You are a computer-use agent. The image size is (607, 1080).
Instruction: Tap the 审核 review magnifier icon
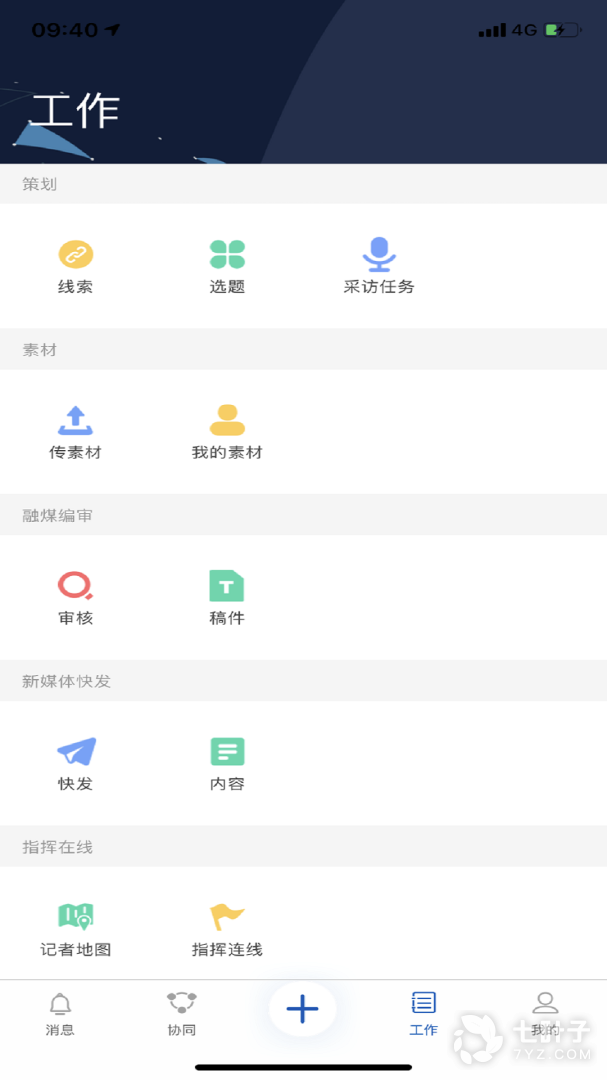(x=75, y=586)
